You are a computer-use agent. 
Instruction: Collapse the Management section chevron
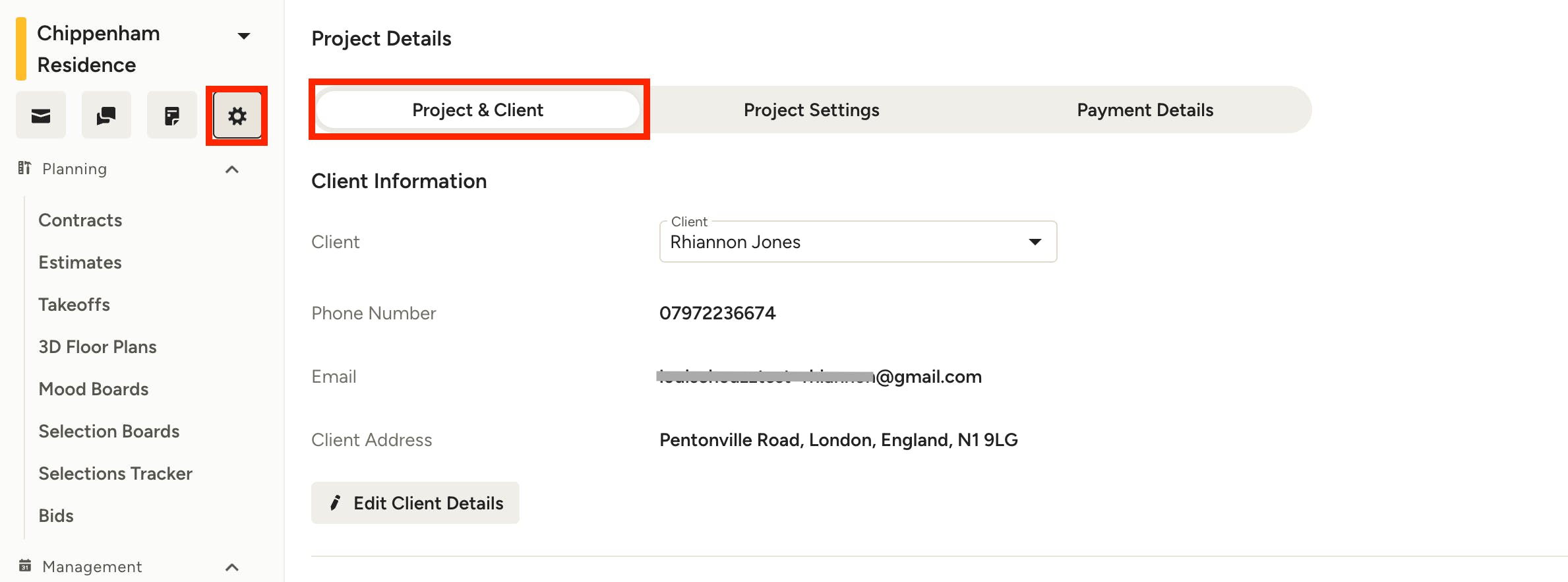[232, 567]
